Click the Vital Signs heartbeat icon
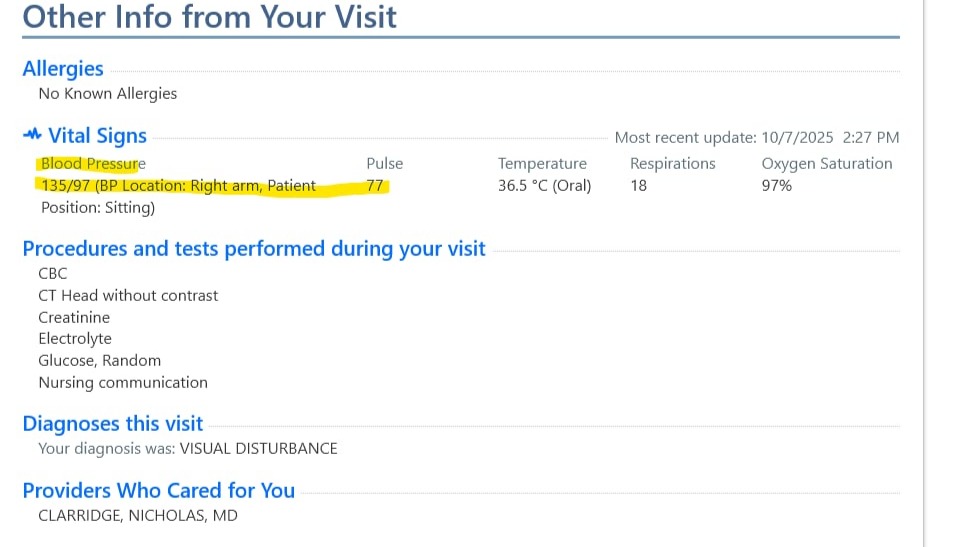The height and width of the screenshot is (547, 969). pos(32,135)
